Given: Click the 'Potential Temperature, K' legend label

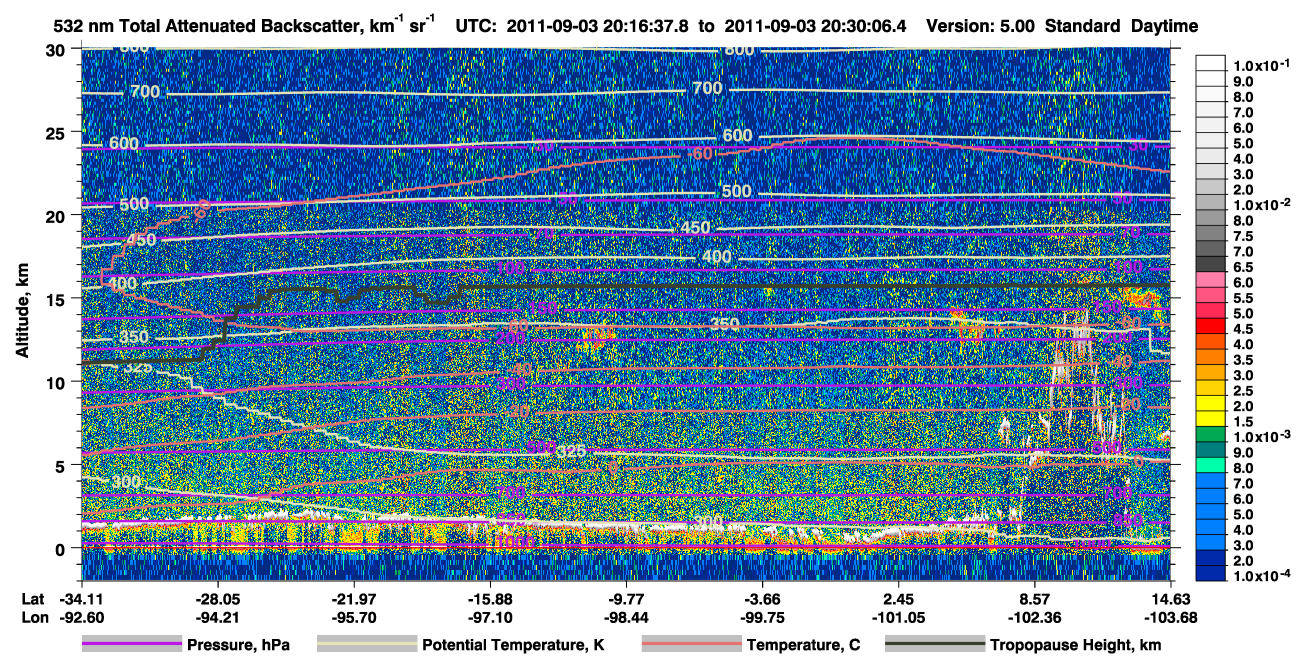Looking at the screenshot, I should 513,645.
